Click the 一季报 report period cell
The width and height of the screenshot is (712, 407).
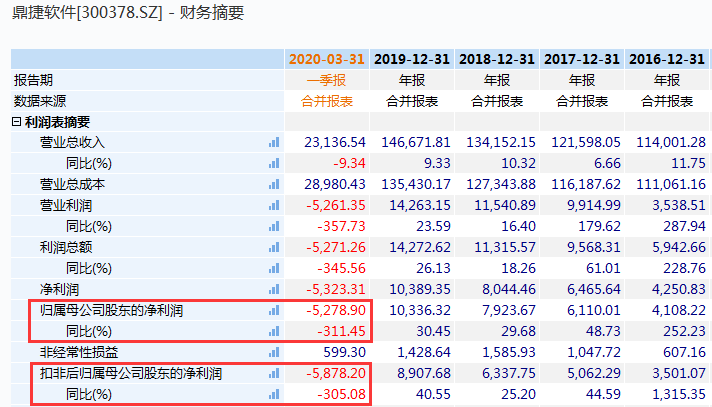point(328,80)
